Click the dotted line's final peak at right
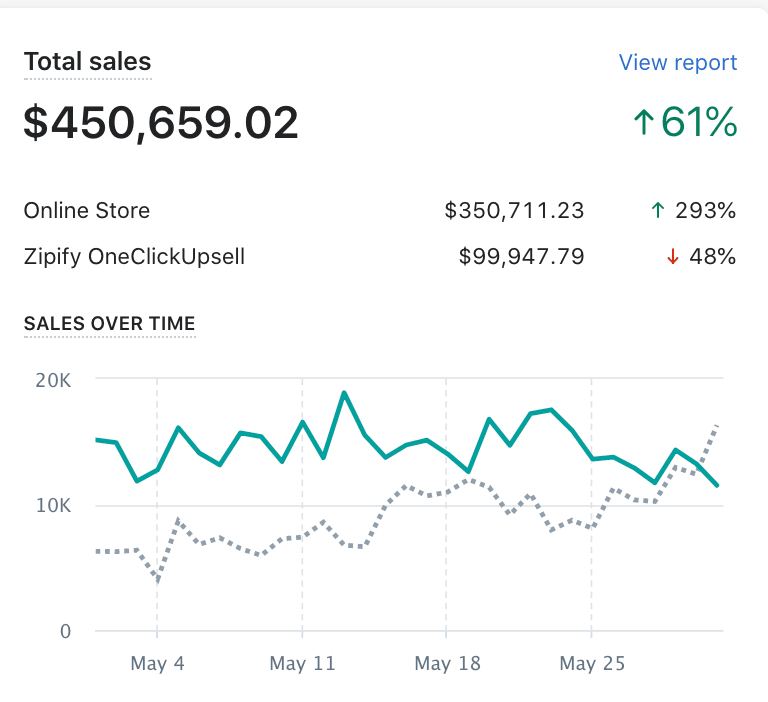 click(x=717, y=427)
